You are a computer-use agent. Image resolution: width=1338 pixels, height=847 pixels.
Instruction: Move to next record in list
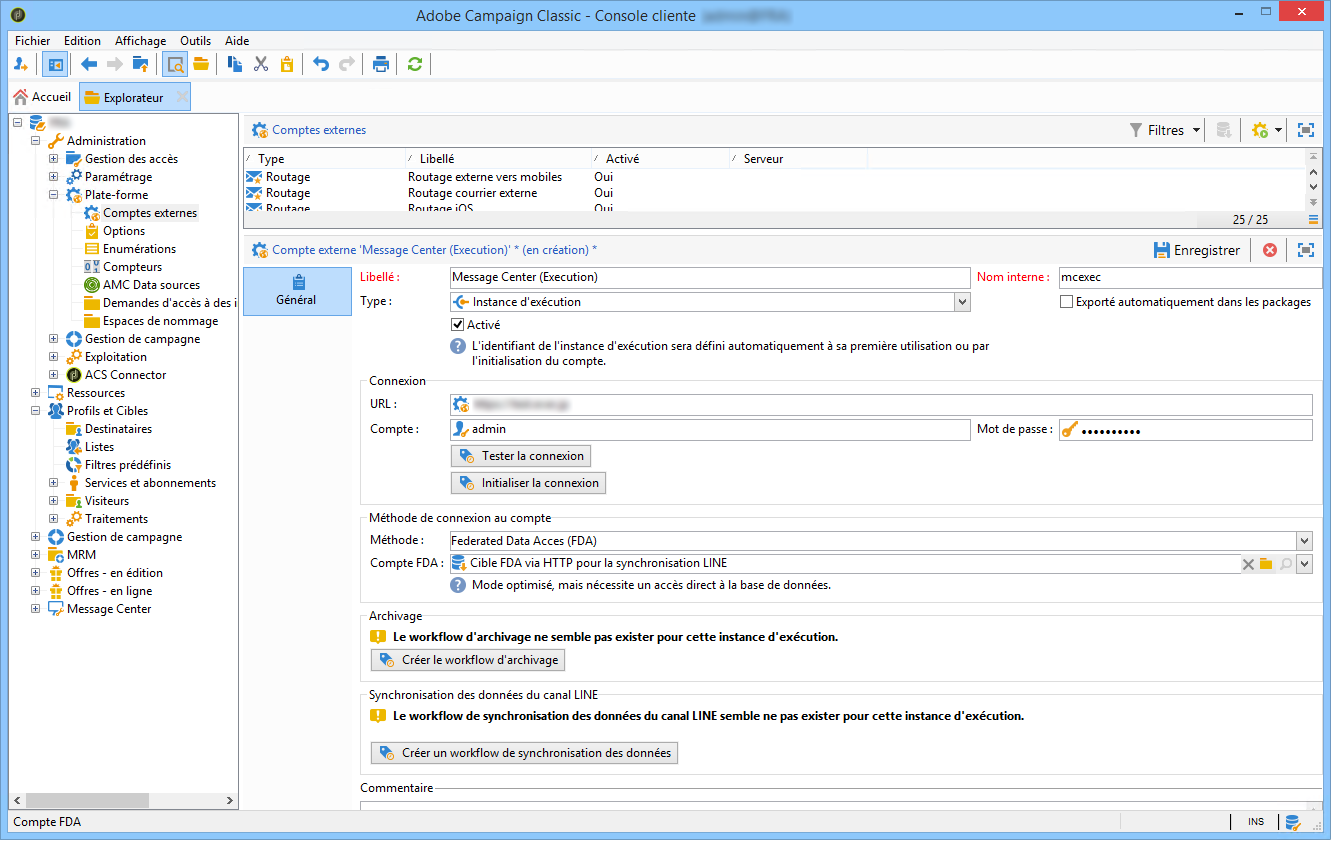pyautogui.click(x=1314, y=187)
